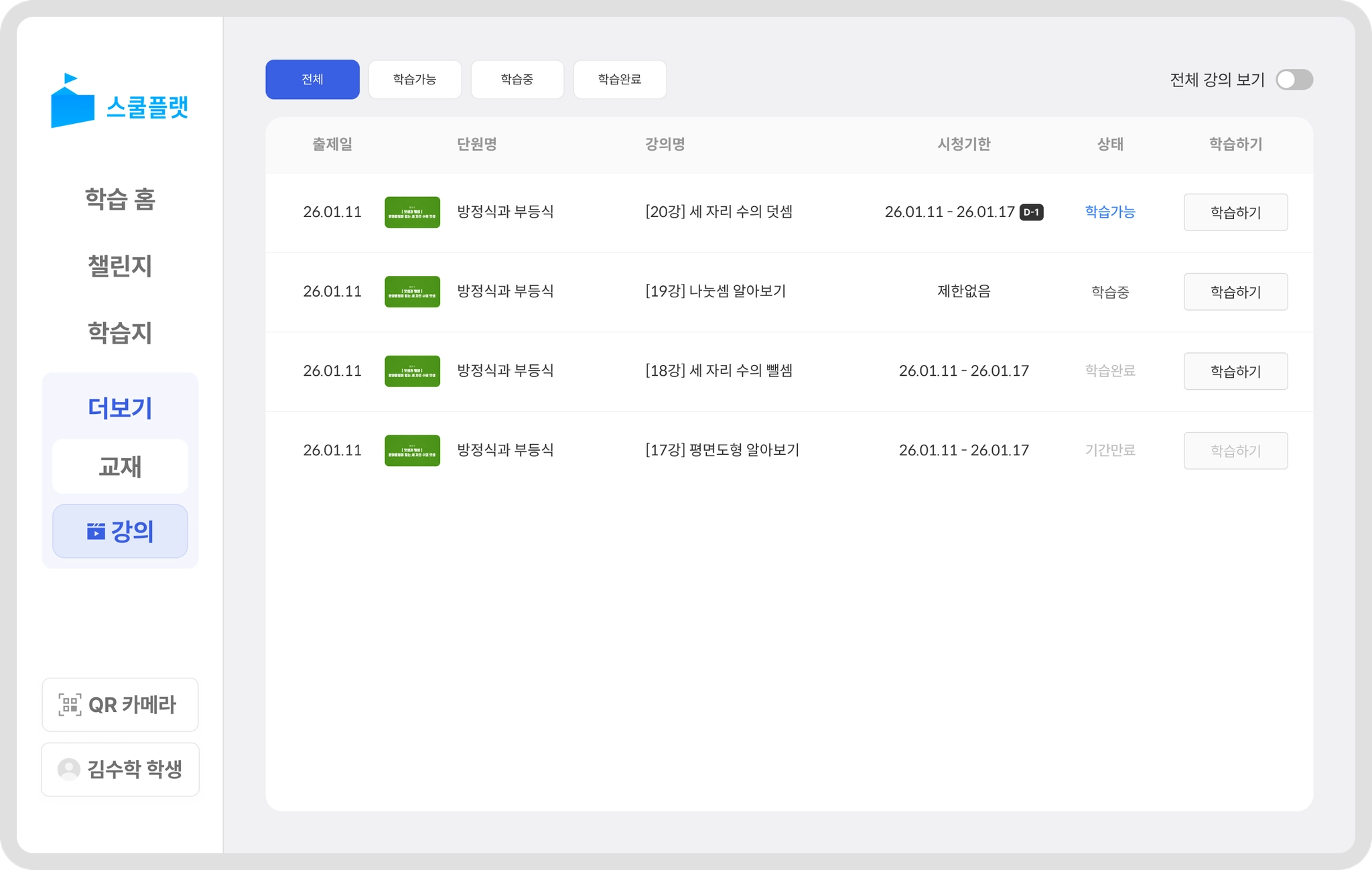Screen dimensions: 1372x870
Task: Click the 강의 clapperboard icon
Action: tap(96, 531)
